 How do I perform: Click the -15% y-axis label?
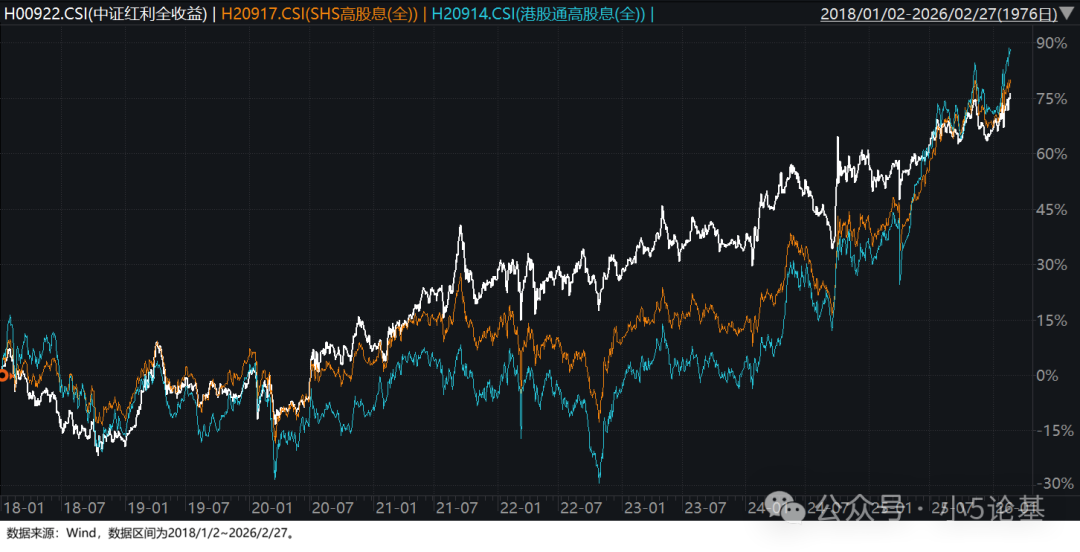click(x=1050, y=430)
